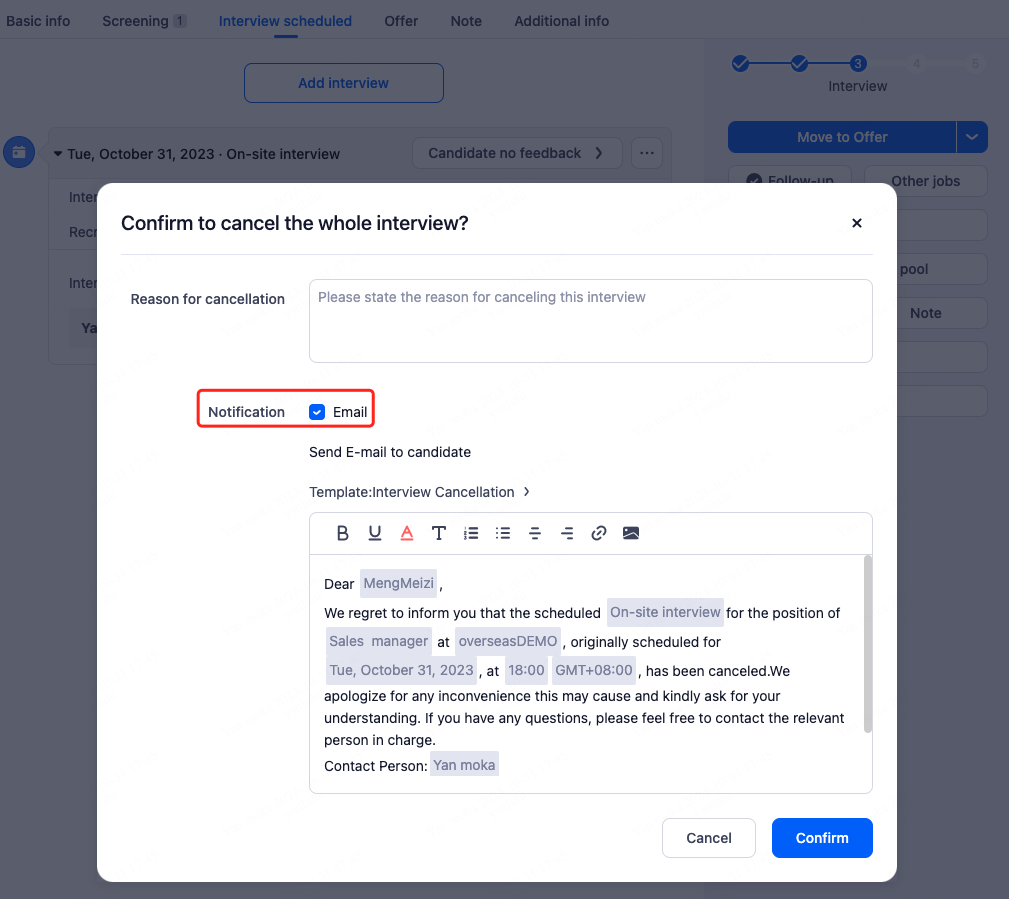Screen dimensions: 1009x899
Task: Insert a bulleted list in email
Action: coord(503,534)
